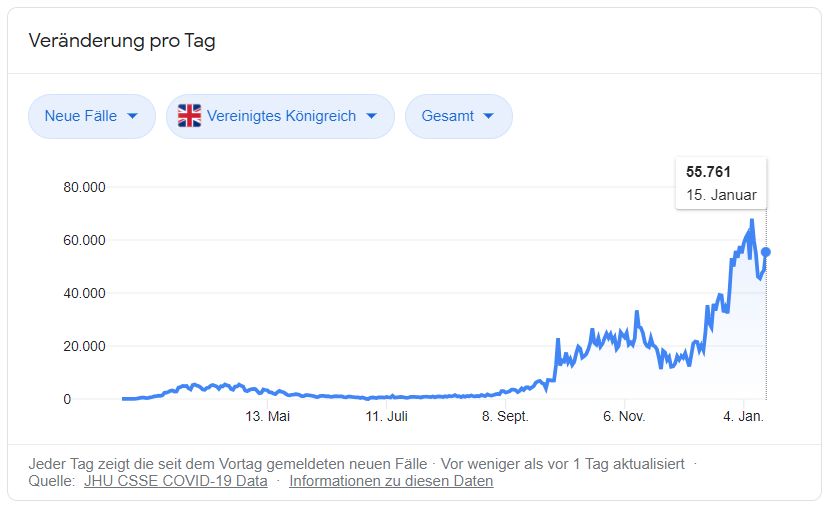
Task: Select the 40.000 y-axis label
Action: [x=84, y=293]
